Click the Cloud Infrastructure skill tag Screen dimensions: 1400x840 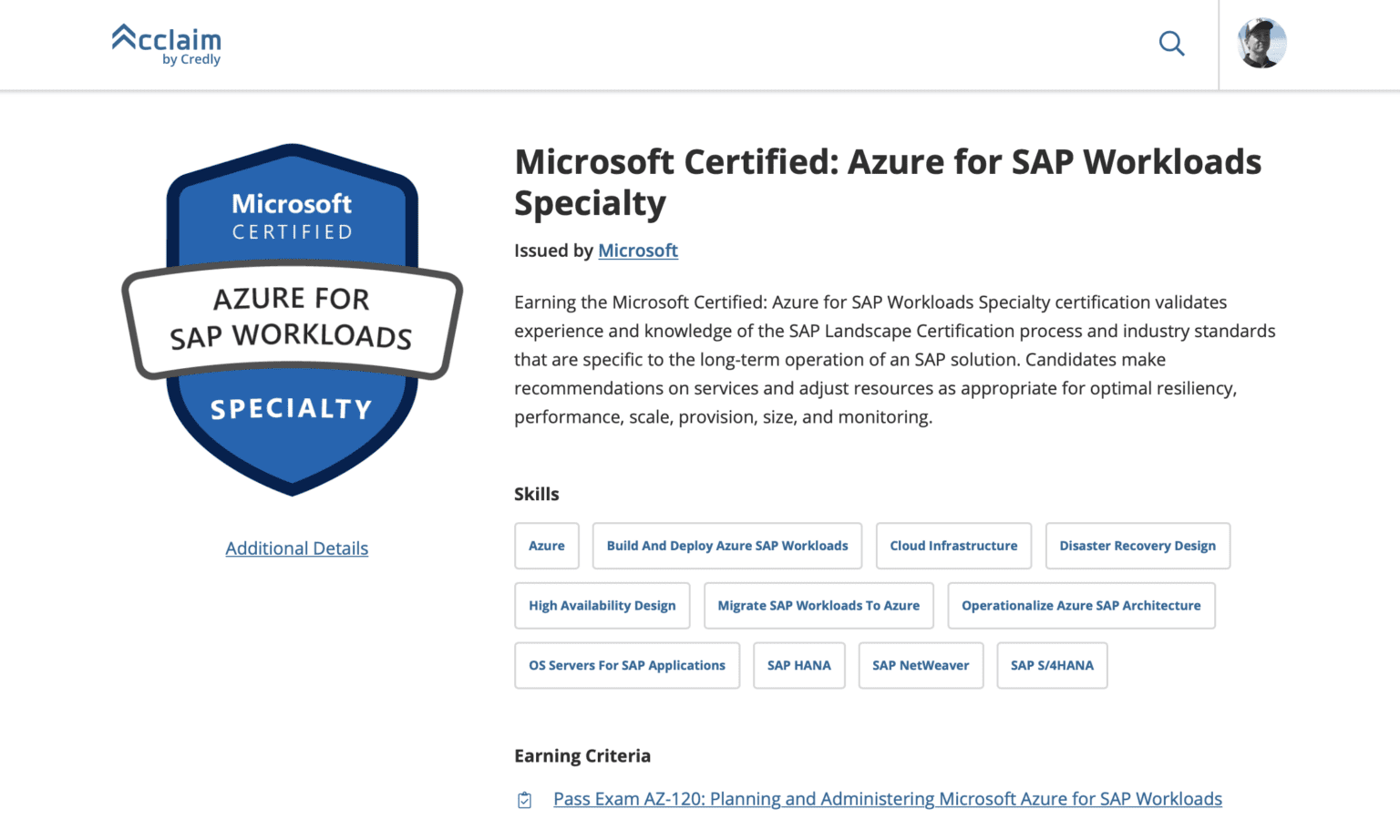953,546
